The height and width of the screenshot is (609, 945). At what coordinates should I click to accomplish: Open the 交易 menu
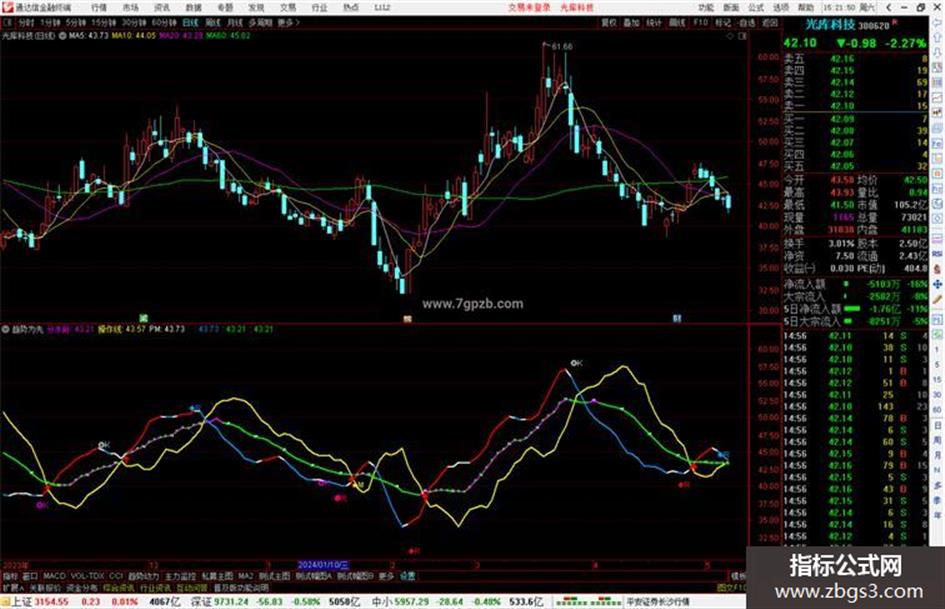tap(288, 8)
